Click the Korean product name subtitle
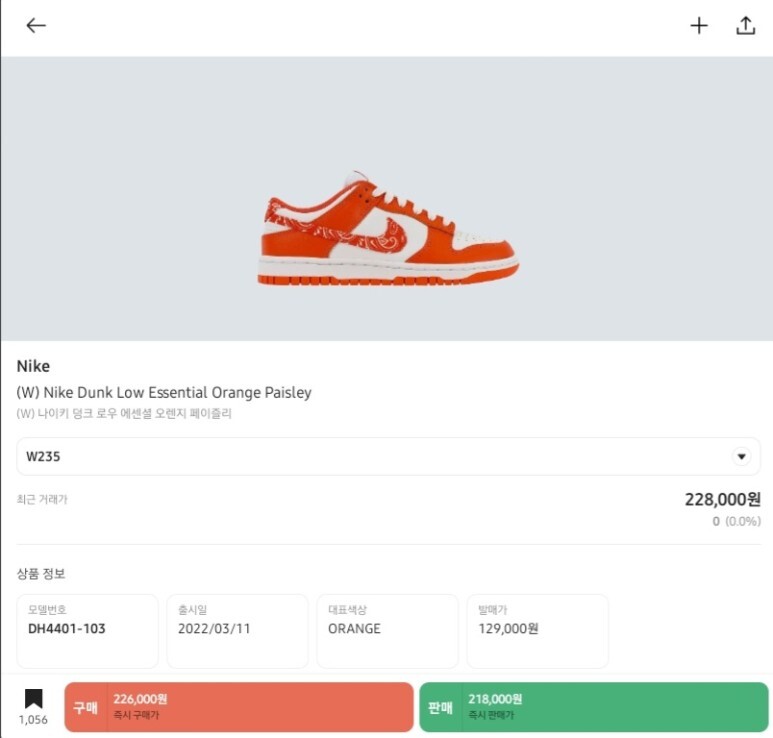The width and height of the screenshot is (773, 738). pyautogui.click(x=124, y=413)
